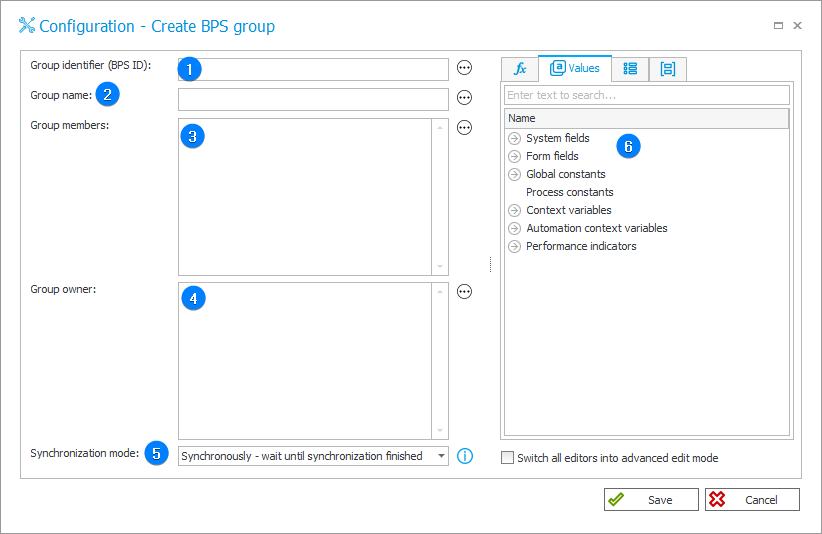Expand Performance indicators node
This screenshot has width=822, height=534.
[x=514, y=246]
